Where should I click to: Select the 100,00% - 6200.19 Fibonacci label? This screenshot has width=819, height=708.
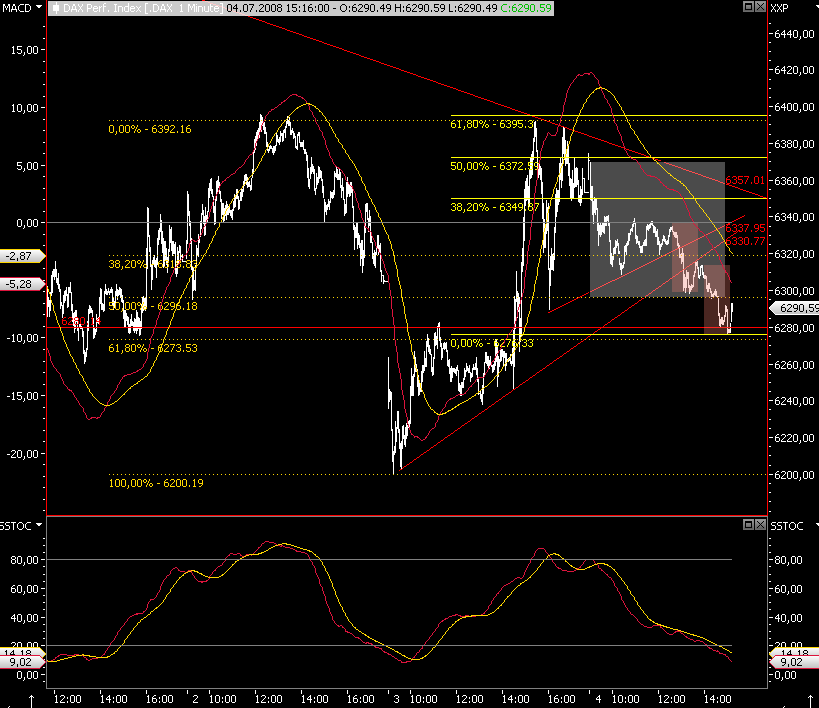(x=156, y=483)
